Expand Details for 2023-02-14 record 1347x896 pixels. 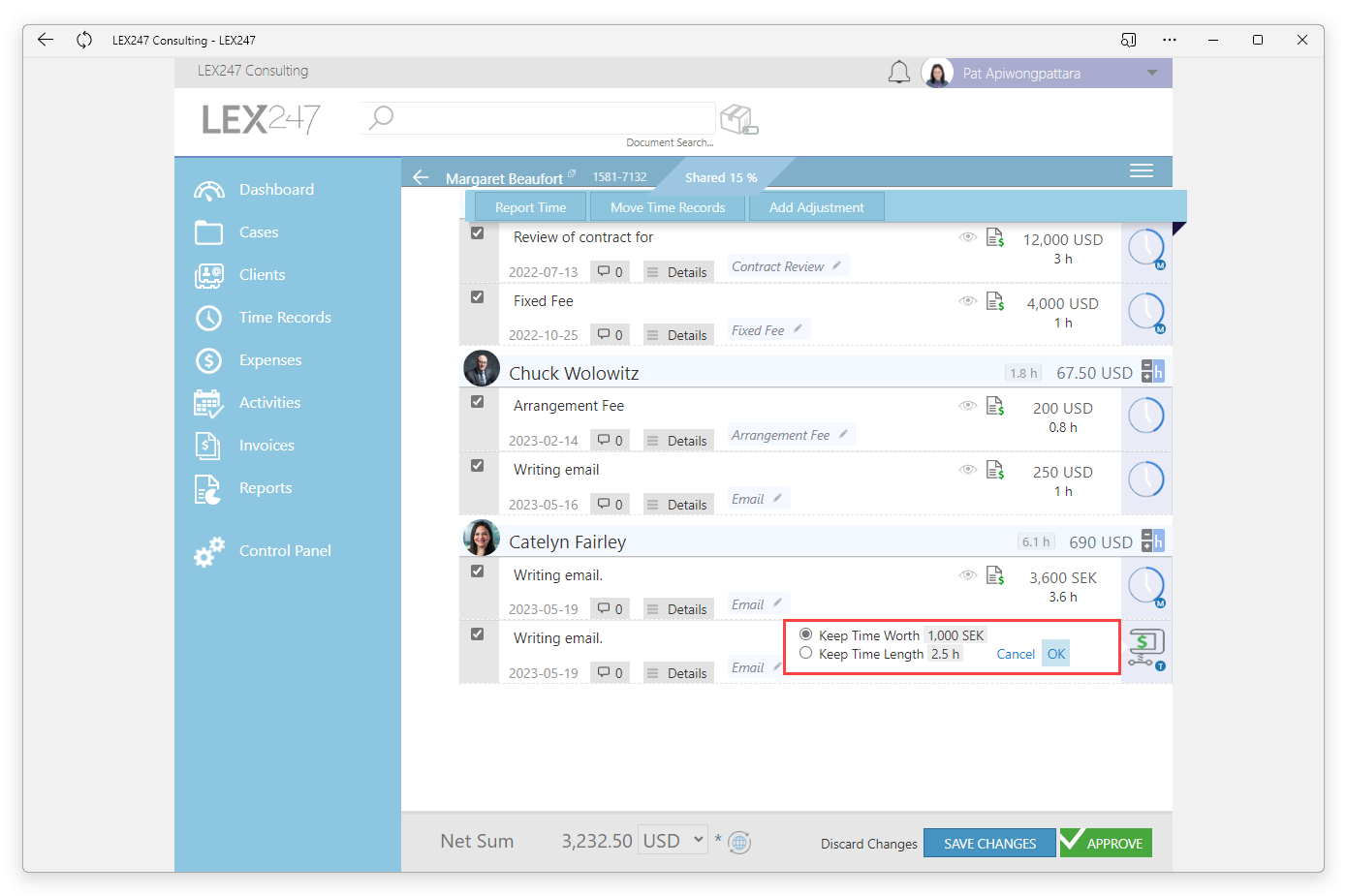(x=678, y=441)
